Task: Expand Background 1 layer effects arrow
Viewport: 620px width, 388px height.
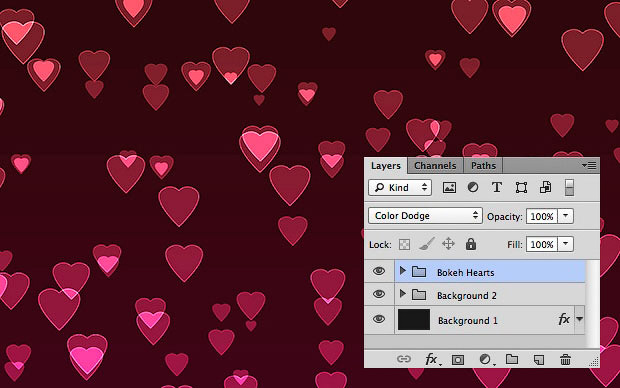Action: (x=579, y=319)
